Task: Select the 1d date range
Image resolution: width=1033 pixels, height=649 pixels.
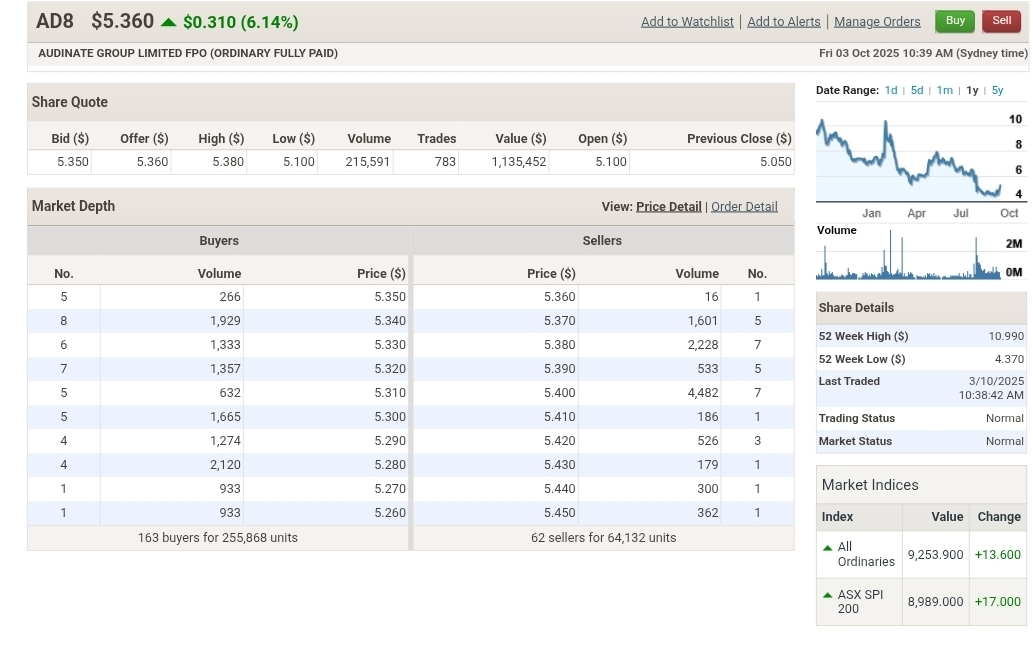Action: click(891, 91)
